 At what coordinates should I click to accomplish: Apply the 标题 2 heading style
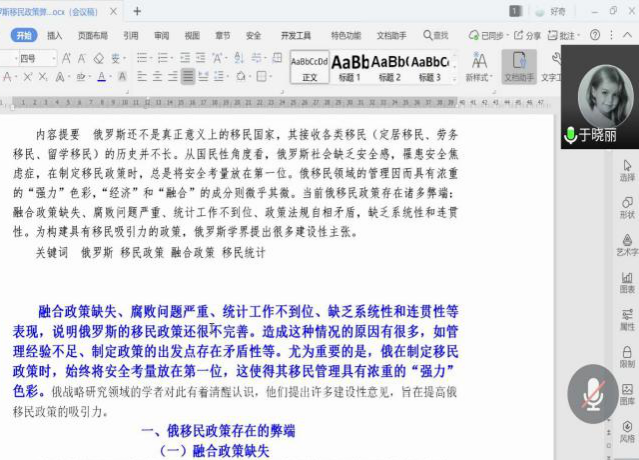pos(390,67)
